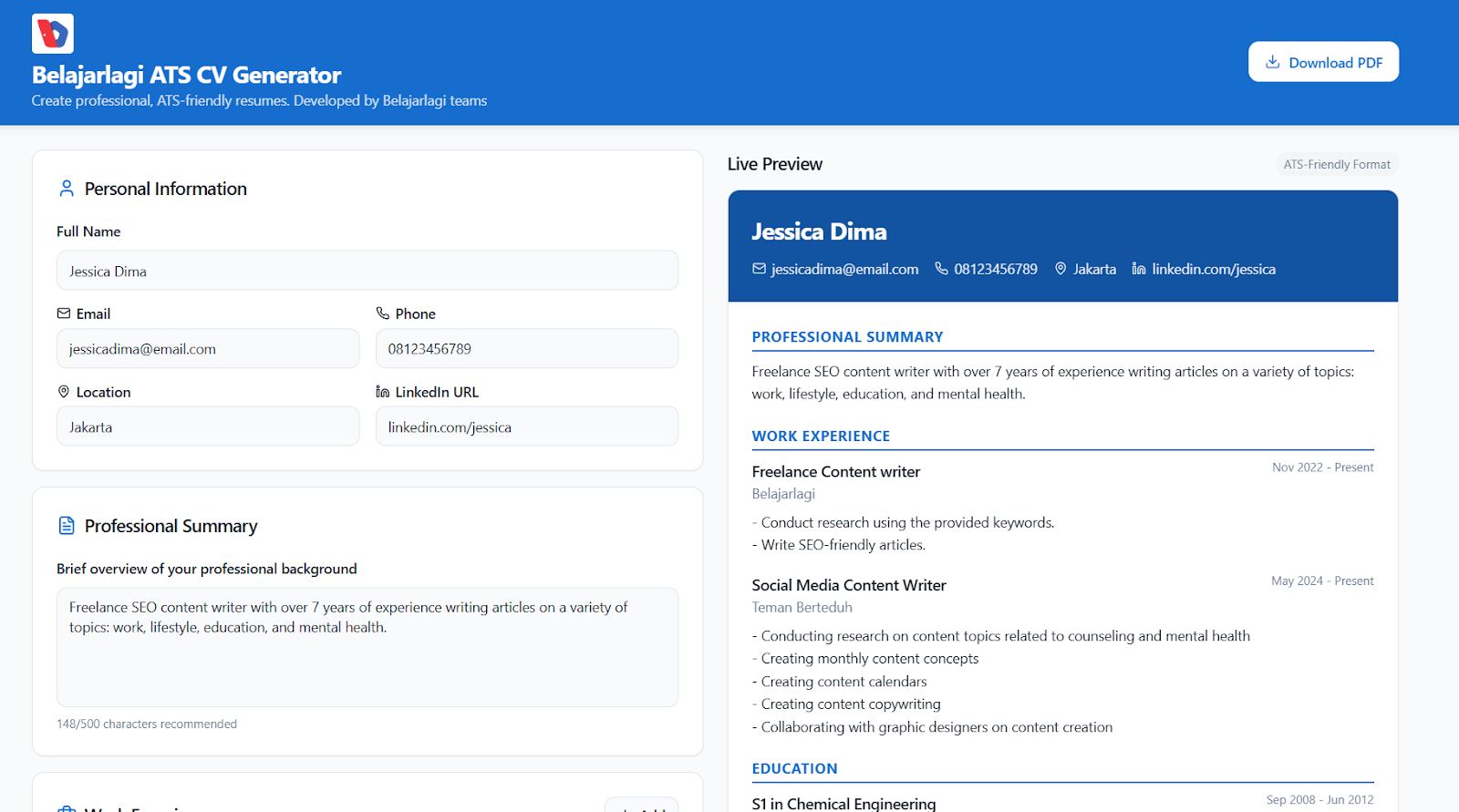Image resolution: width=1459 pixels, height=812 pixels.
Task: Click 'Conduct research using the provided keywords' bullet
Action: (x=903, y=523)
